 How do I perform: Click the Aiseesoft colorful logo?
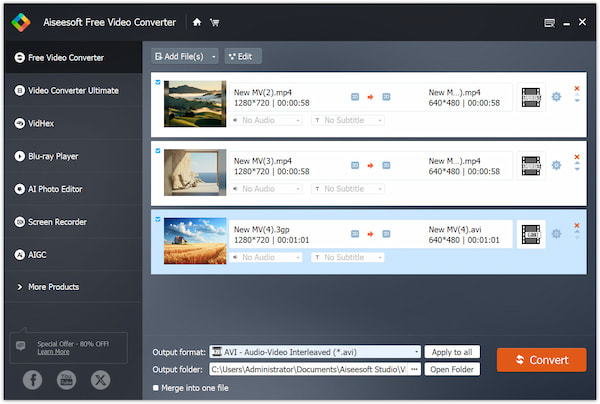(x=21, y=22)
